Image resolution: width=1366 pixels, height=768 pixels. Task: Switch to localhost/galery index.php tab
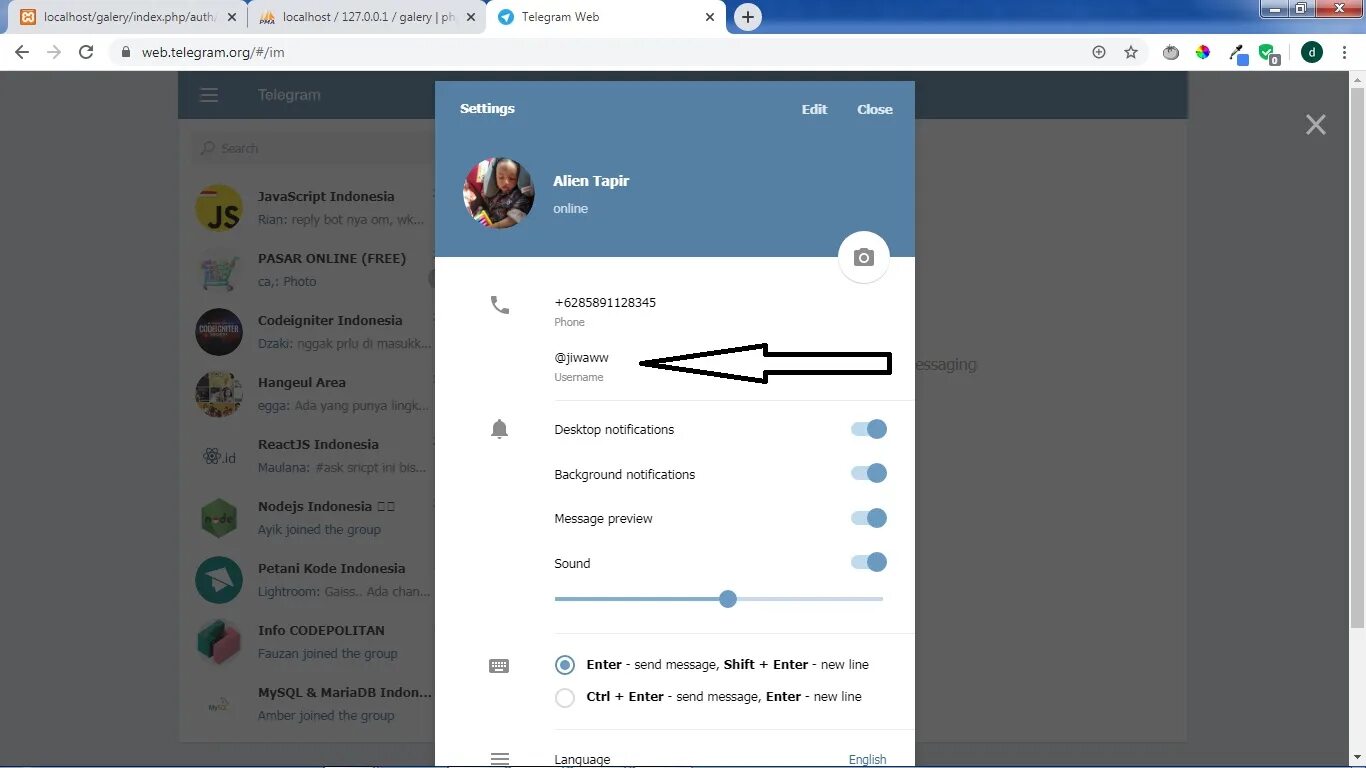click(x=129, y=17)
